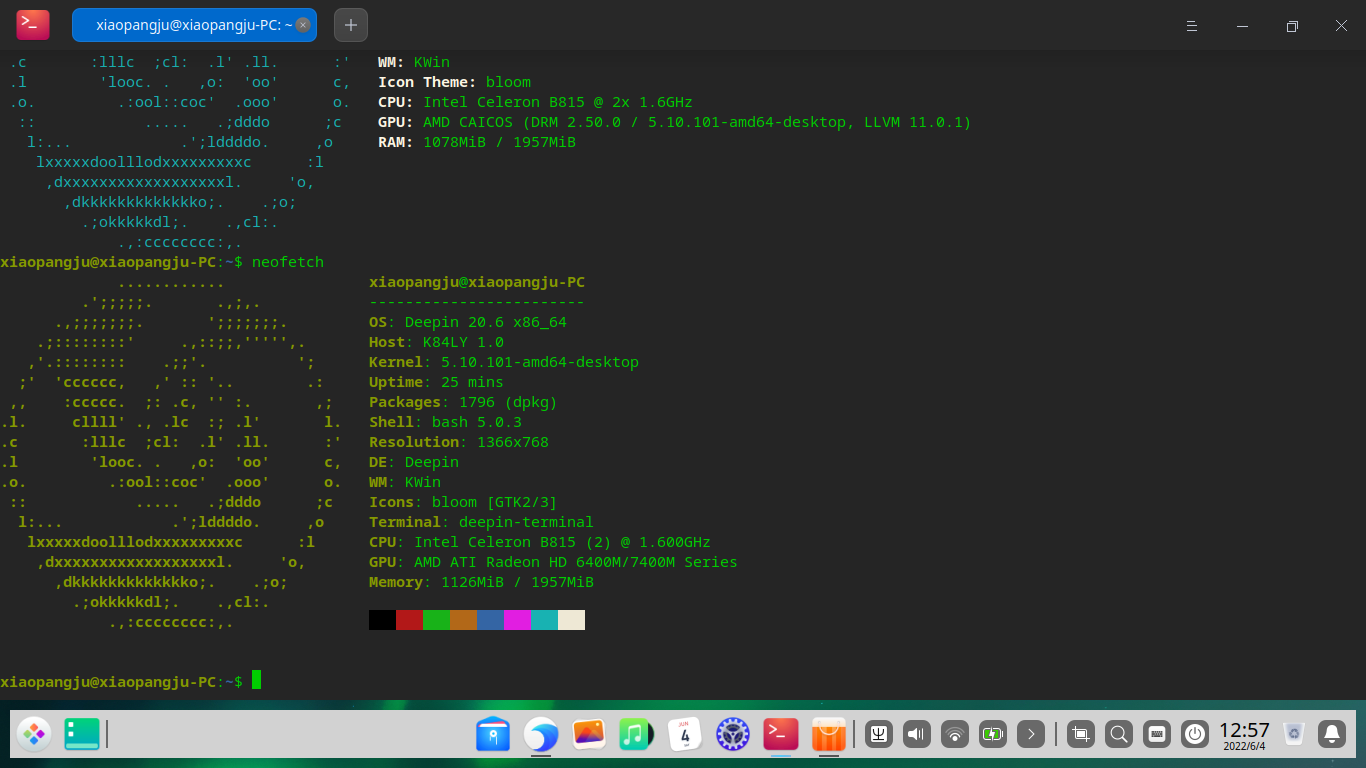Open the magnifier search in the tray

tap(1119, 734)
